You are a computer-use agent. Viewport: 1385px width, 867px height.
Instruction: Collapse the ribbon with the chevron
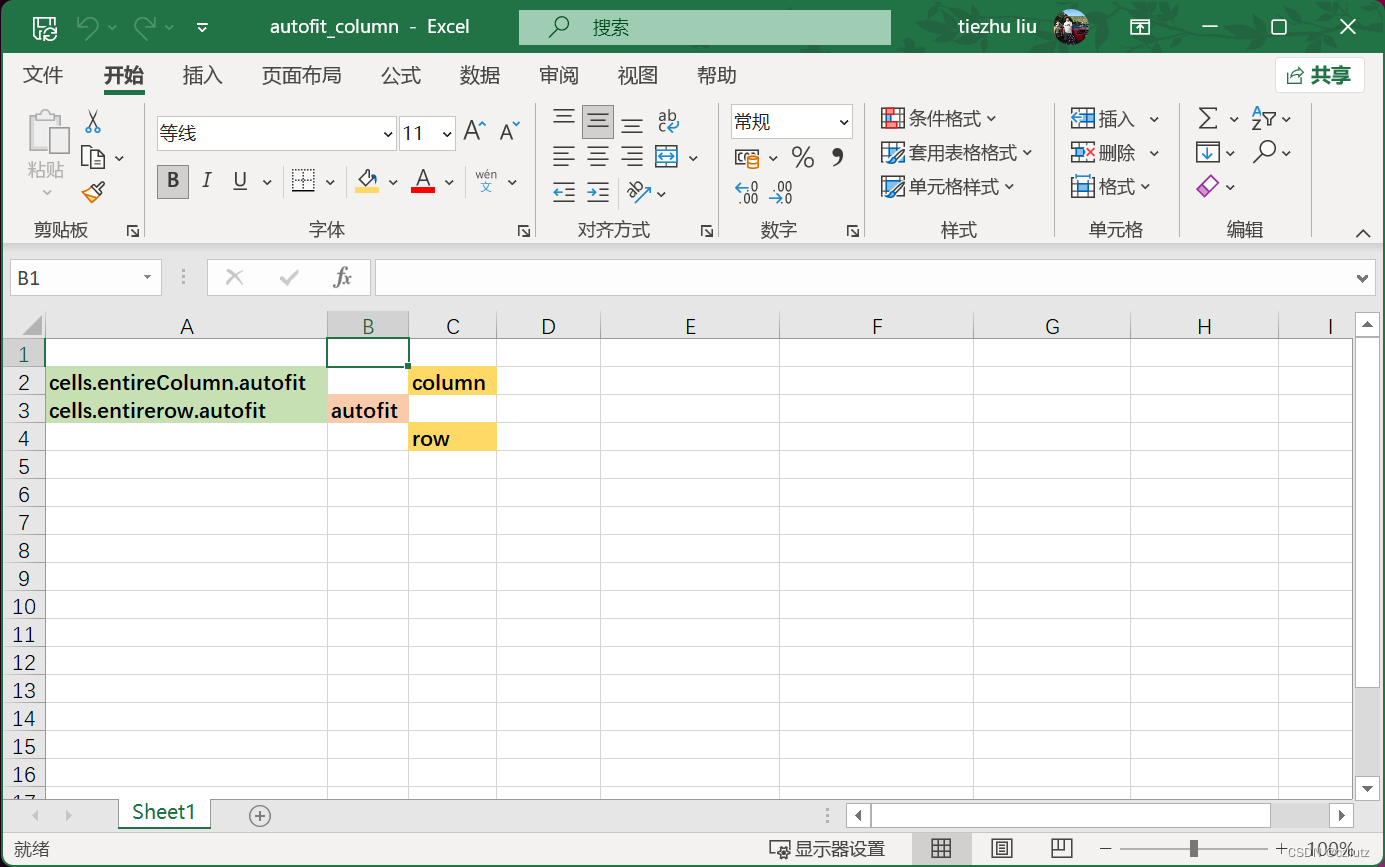[x=1363, y=233]
